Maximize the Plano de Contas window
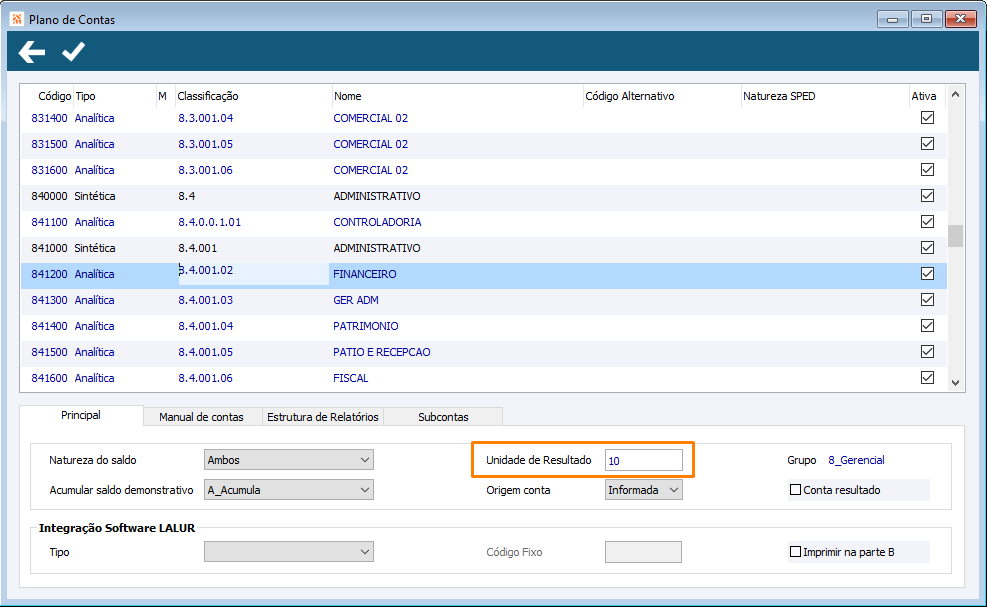987x607 pixels. tap(926, 20)
